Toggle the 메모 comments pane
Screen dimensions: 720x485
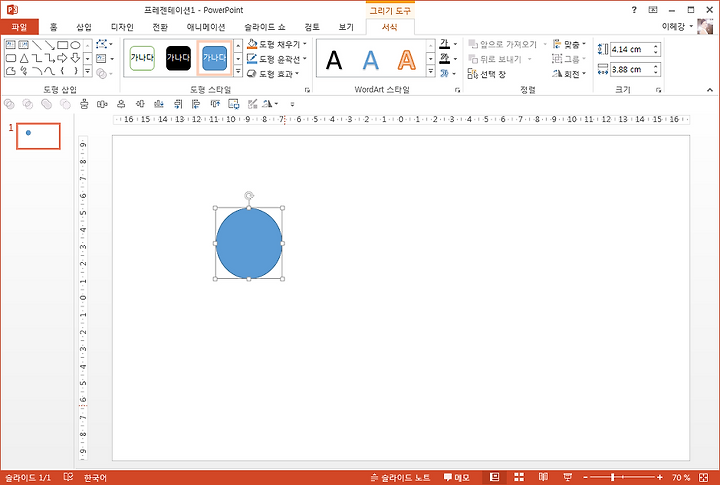tap(456, 478)
